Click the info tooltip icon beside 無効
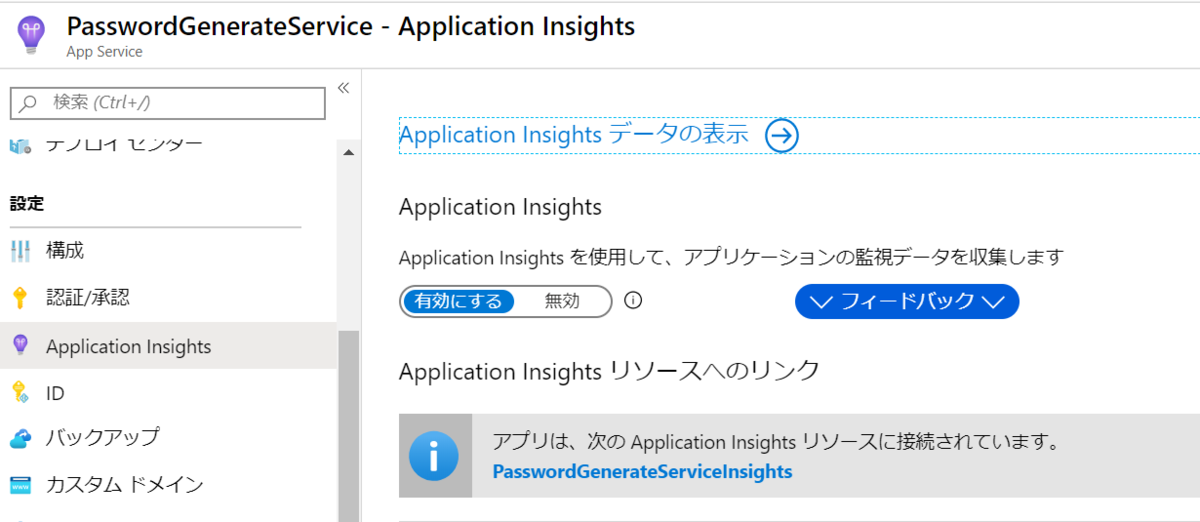1200x522 pixels. point(632,300)
